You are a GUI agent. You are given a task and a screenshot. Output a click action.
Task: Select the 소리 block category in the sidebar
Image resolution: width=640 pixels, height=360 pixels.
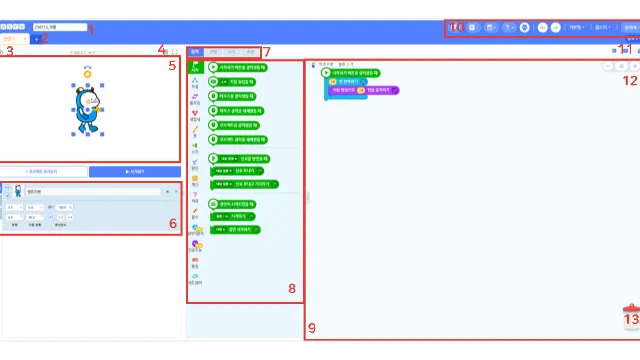point(195,149)
